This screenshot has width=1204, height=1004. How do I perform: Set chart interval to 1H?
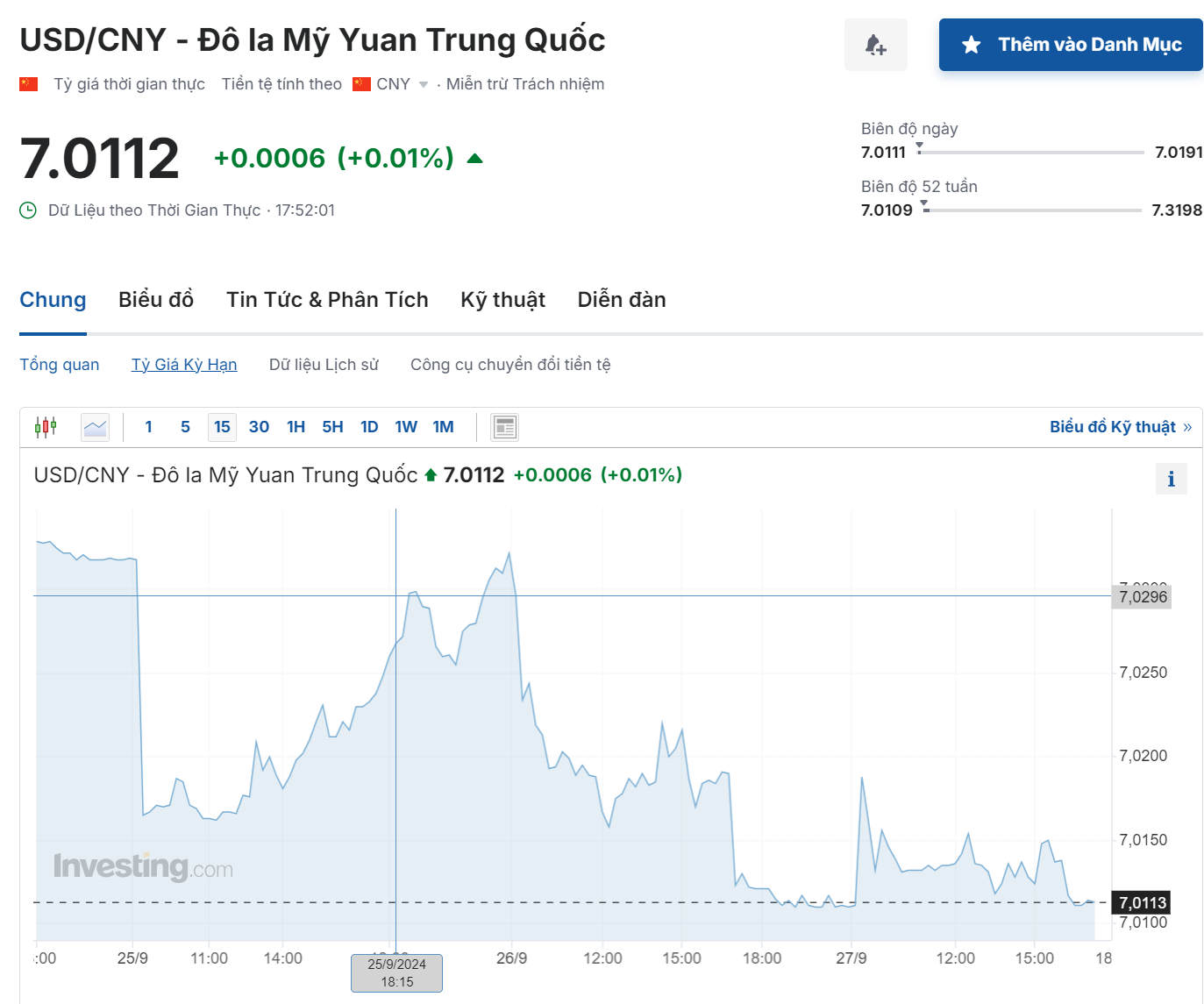point(296,427)
